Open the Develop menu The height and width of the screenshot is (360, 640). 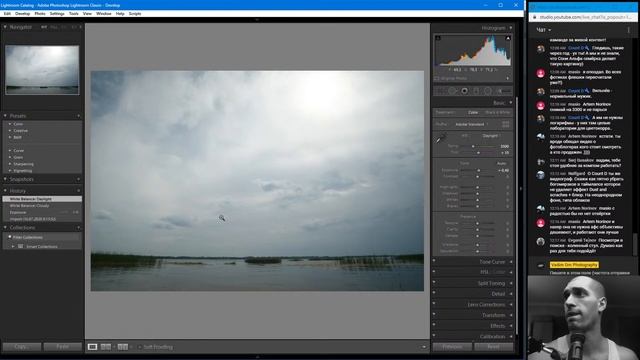point(22,13)
